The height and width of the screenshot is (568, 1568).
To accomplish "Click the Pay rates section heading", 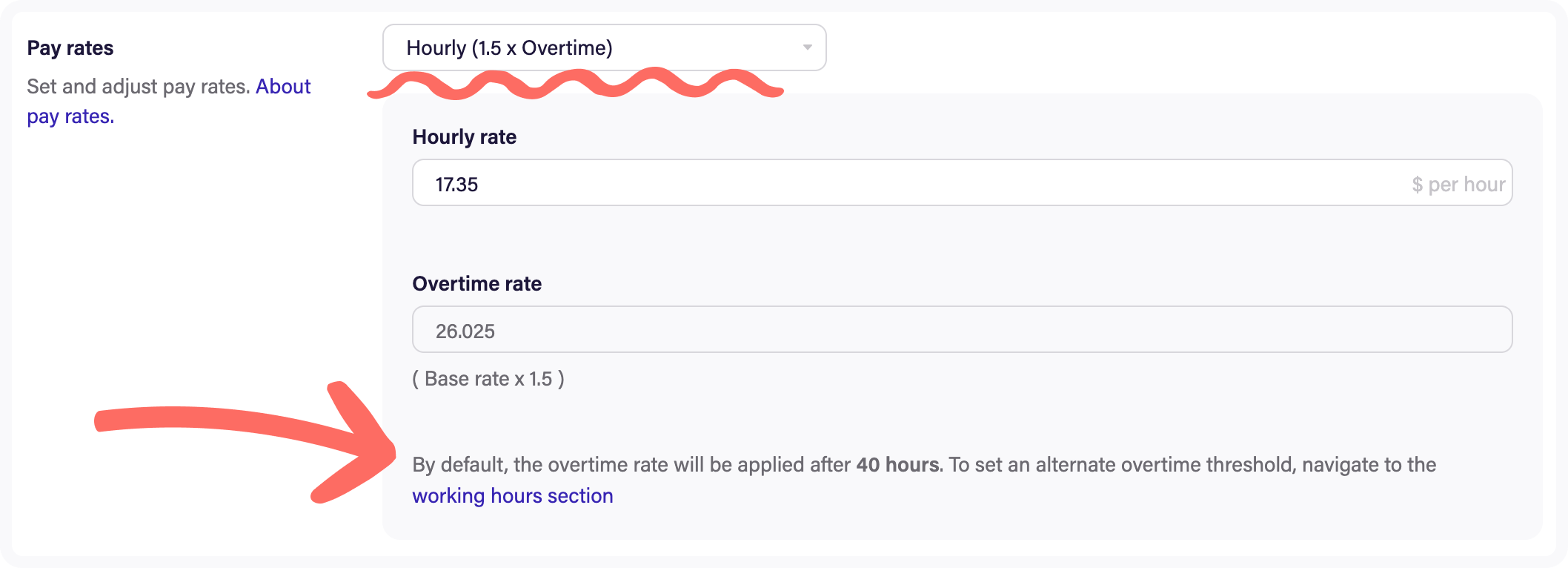I will click(x=70, y=48).
